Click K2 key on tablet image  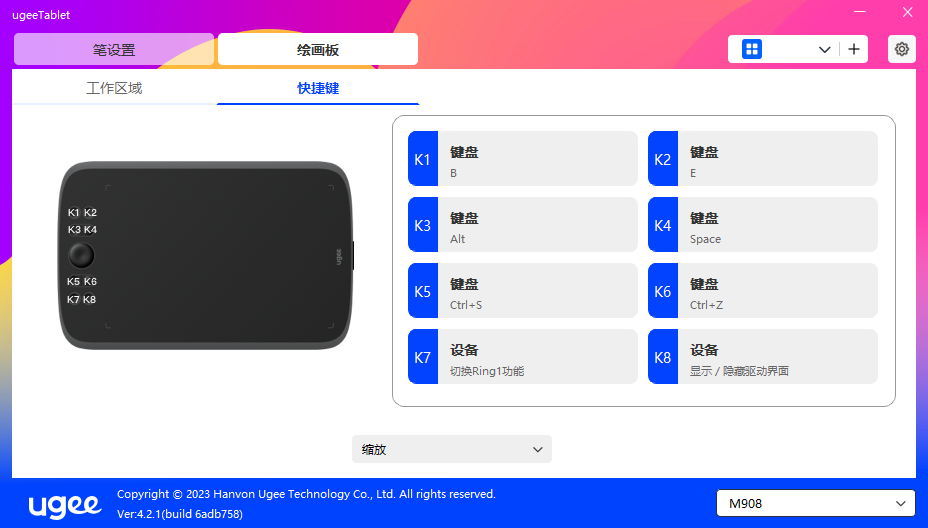click(x=90, y=213)
